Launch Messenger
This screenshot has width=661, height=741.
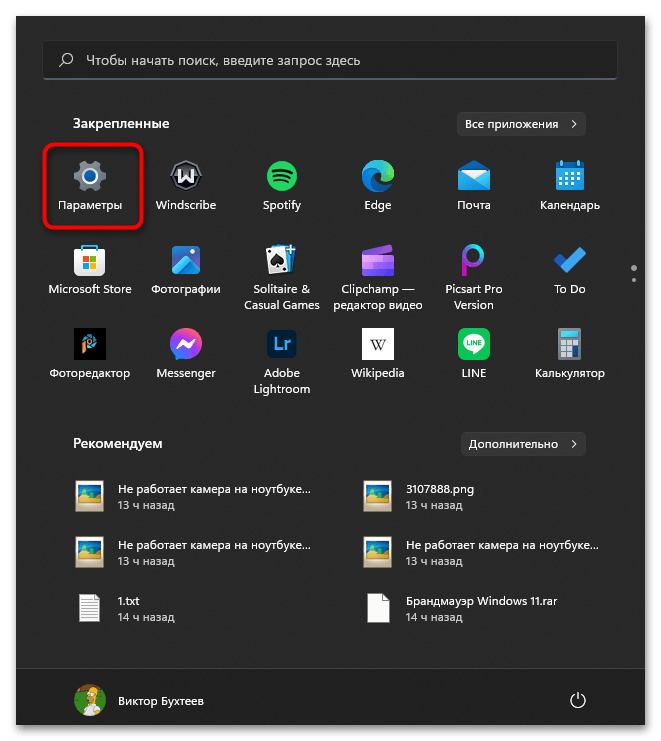[x=186, y=354]
